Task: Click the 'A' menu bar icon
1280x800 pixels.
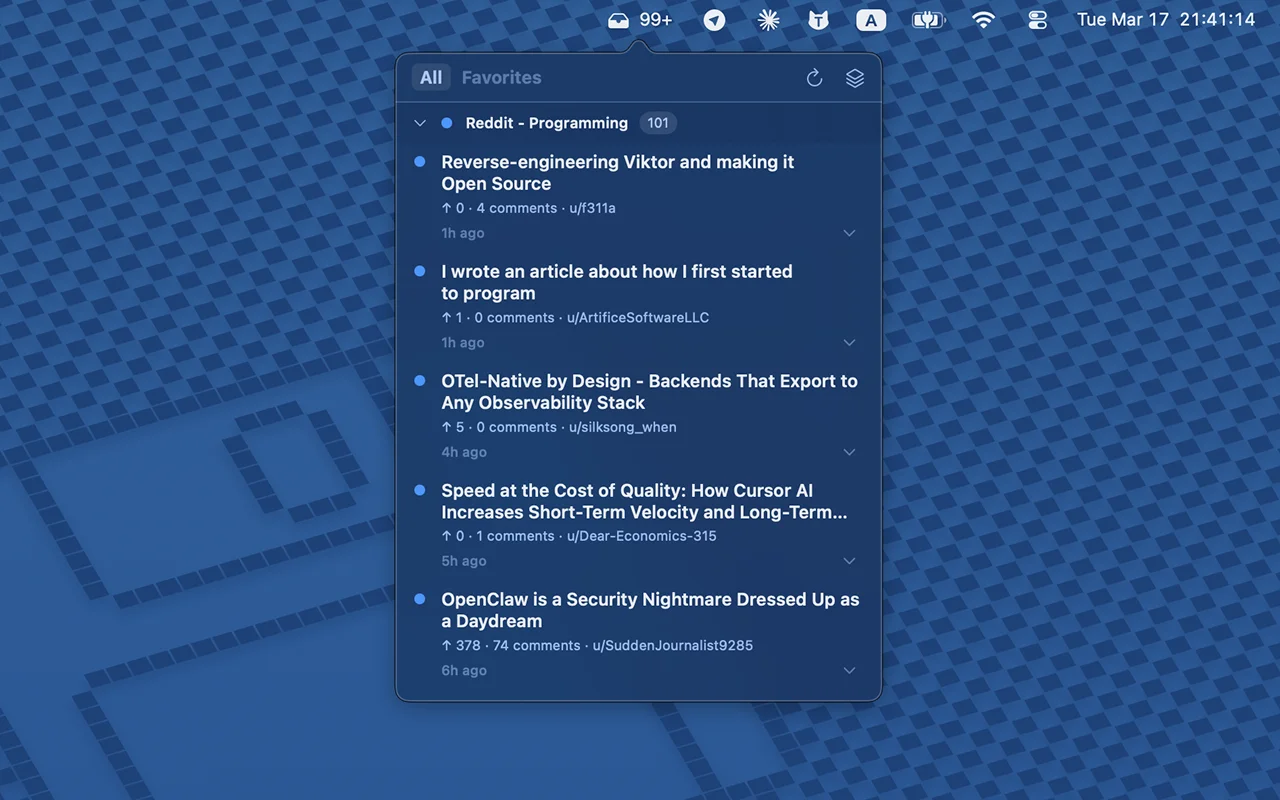Action: pyautogui.click(x=871, y=19)
